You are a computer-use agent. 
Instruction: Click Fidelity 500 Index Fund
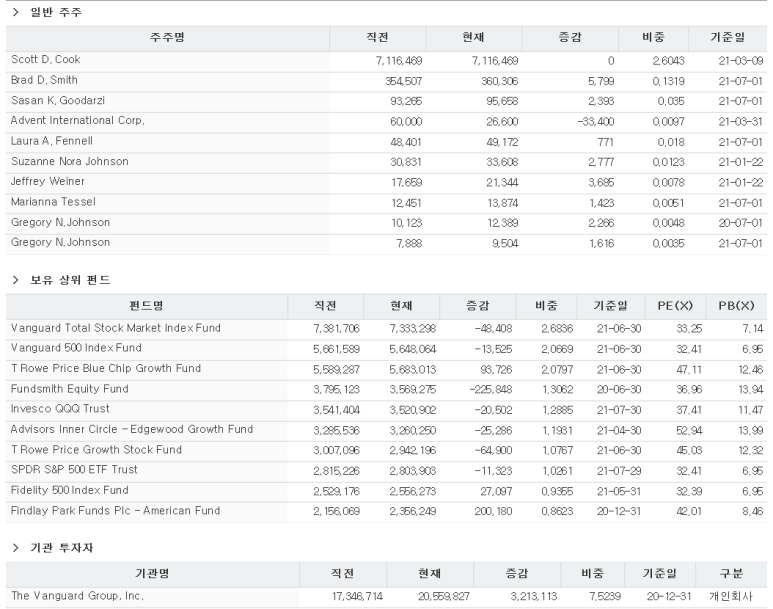point(70,490)
